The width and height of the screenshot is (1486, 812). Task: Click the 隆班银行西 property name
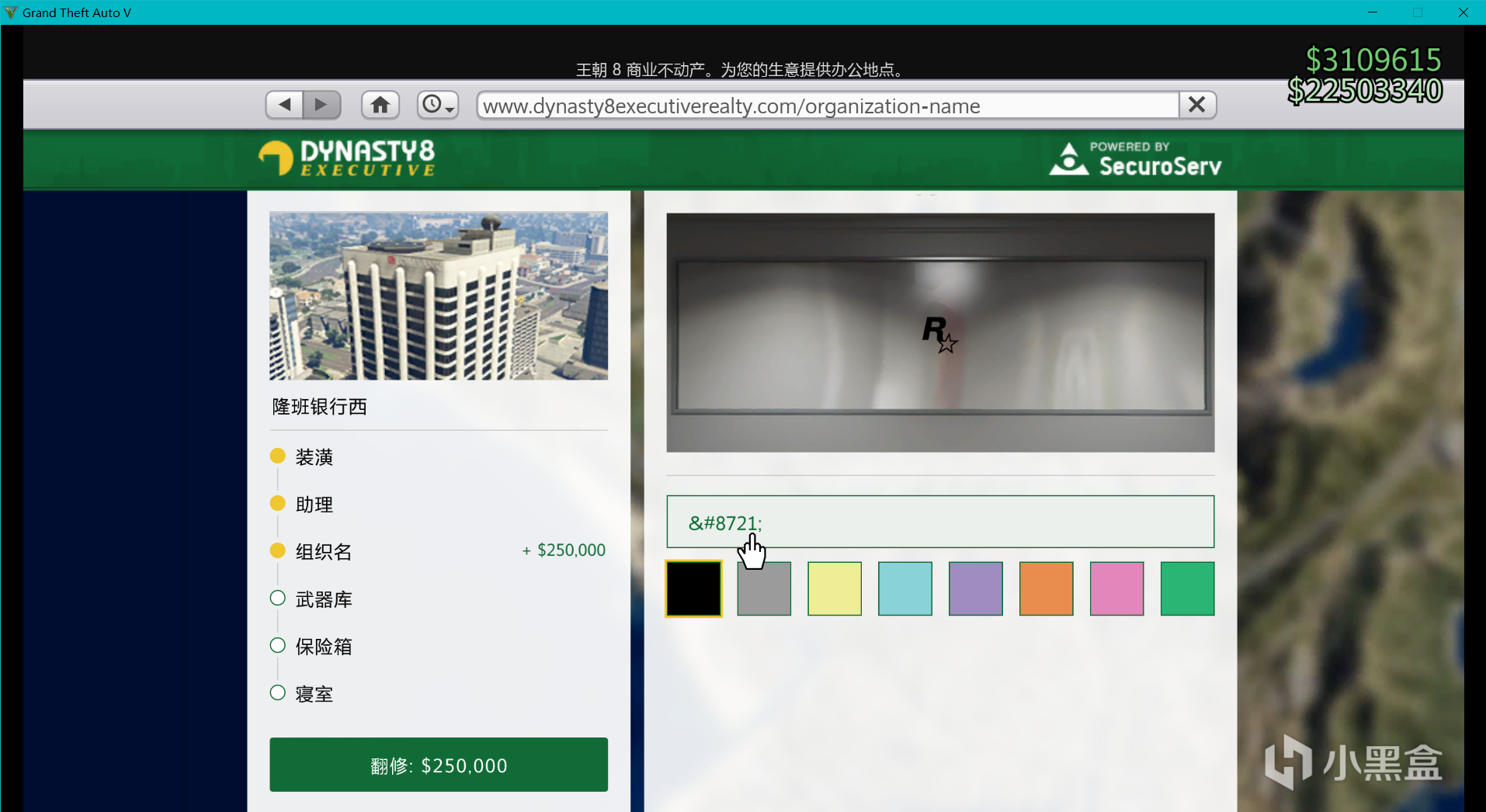(319, 407)
